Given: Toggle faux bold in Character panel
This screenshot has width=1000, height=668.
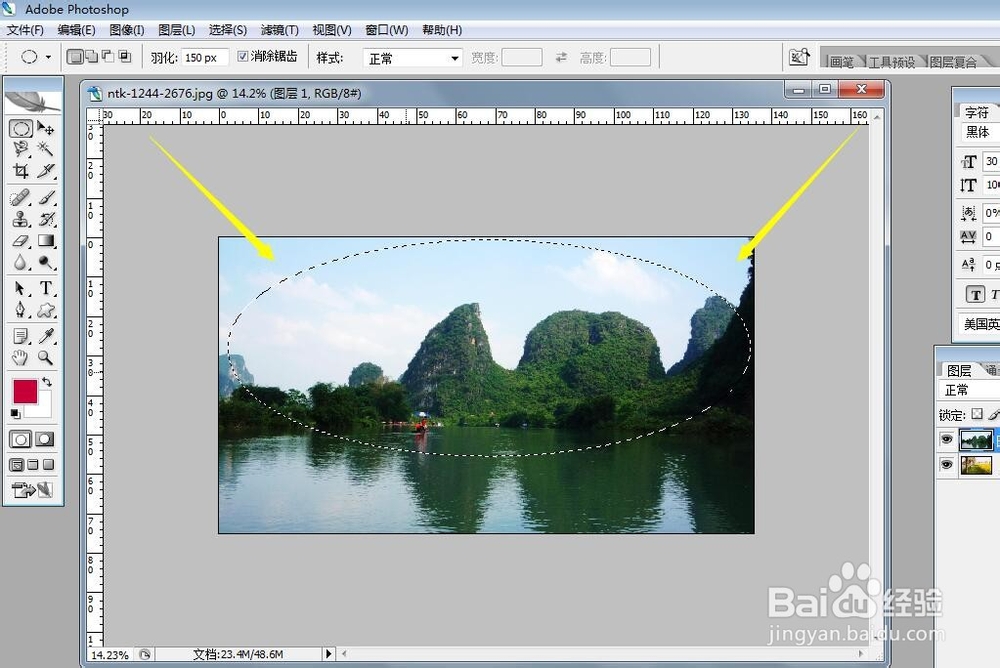Looking at the screenshot, I should point(975,294).
